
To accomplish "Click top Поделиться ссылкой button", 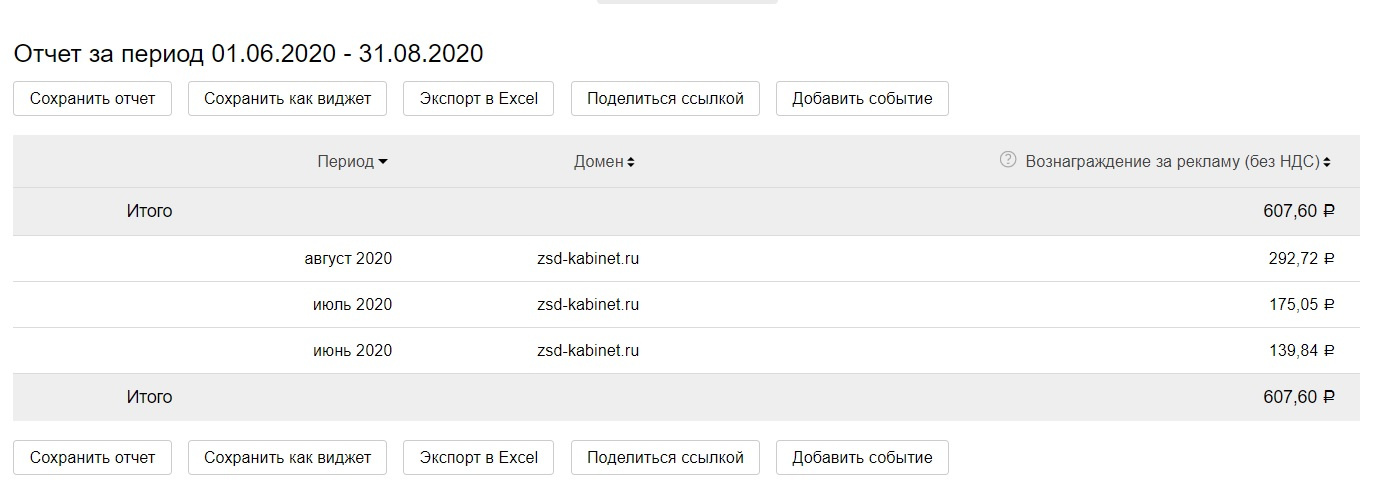I will 665,98.
